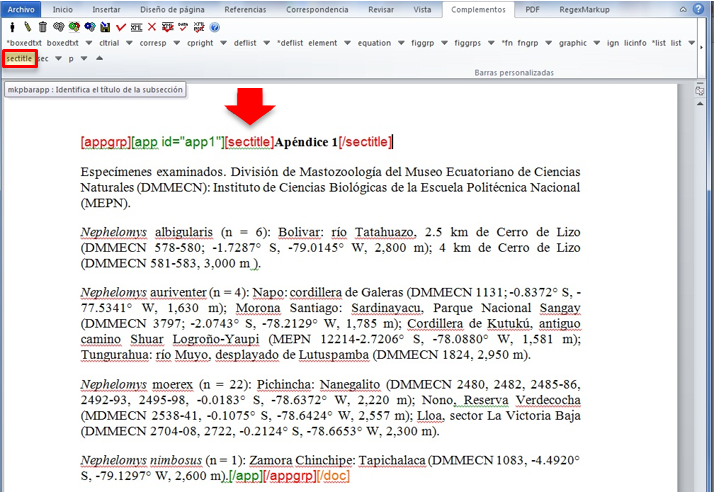Screen dimensions: 714x492
Task: Click the licinfo markup button
Action: coord(635,43)
